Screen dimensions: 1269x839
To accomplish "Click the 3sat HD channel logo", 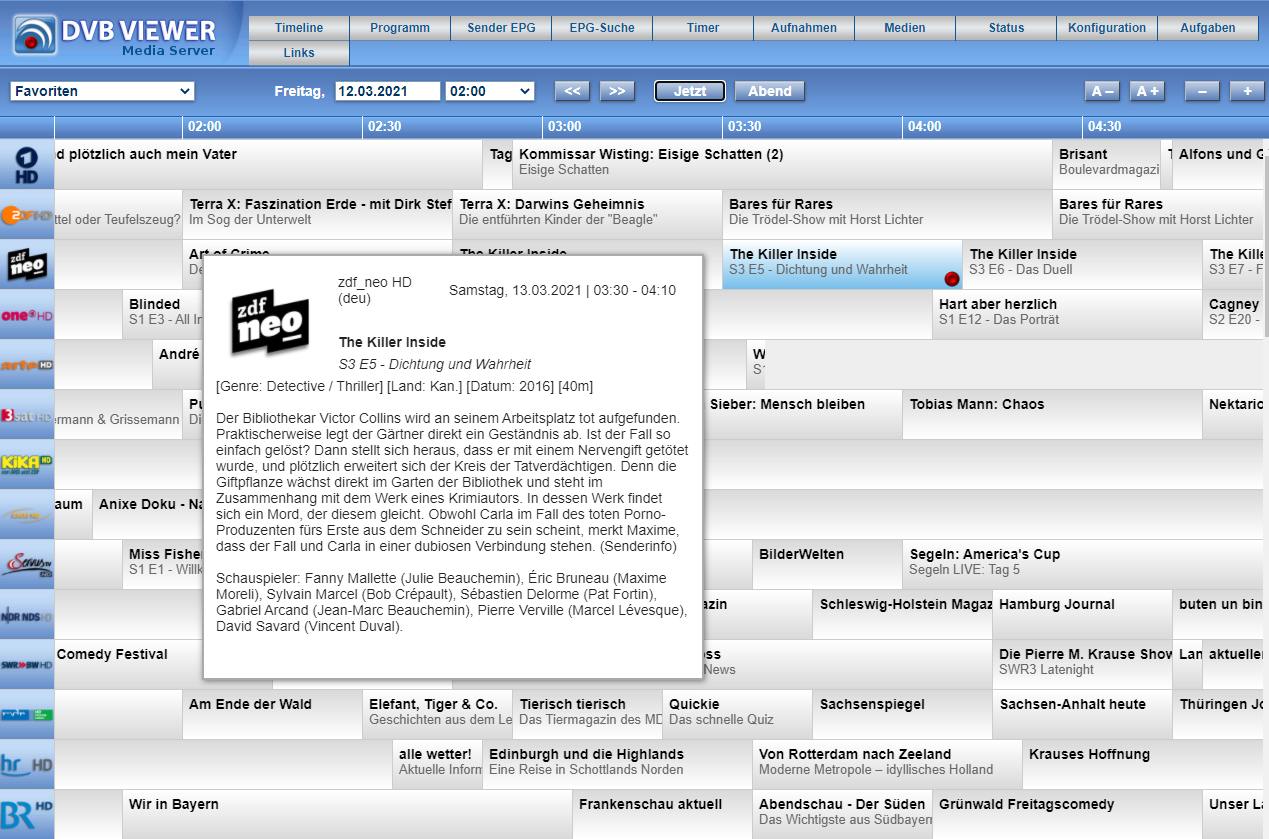I will point(26,415).
